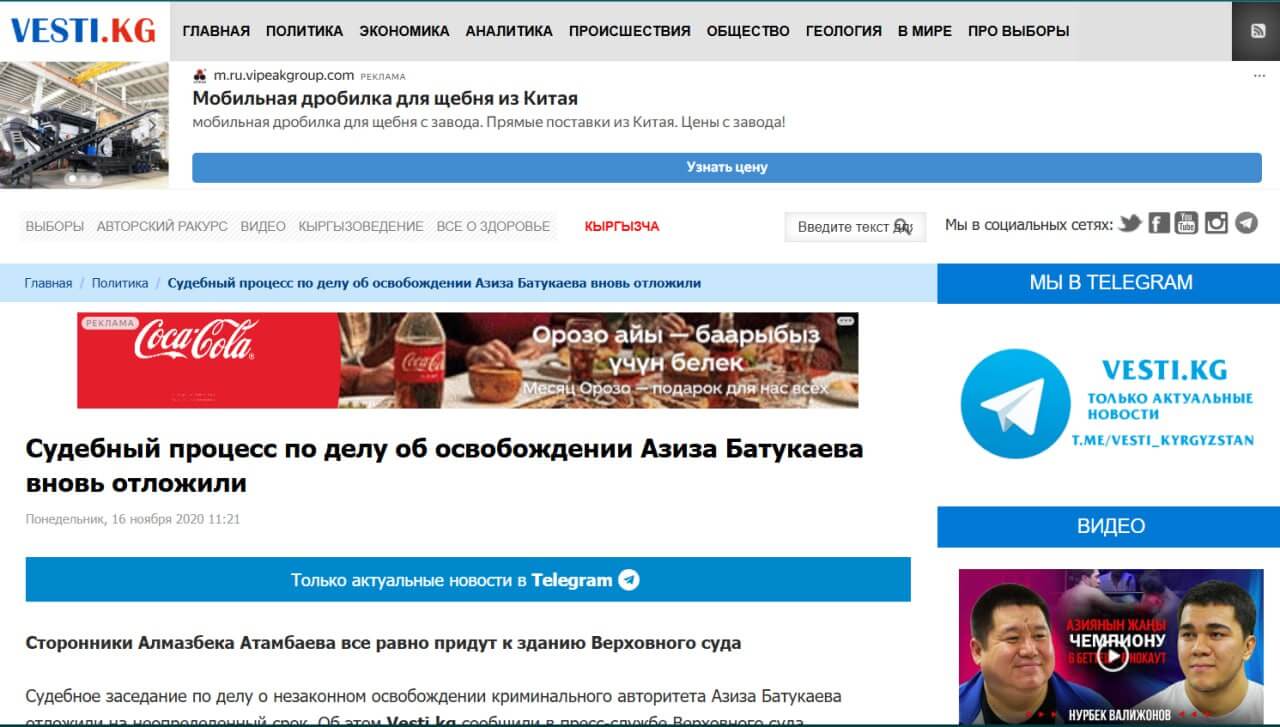
Task: Open the YouTube social icon
Action: tap(1187, 223)
